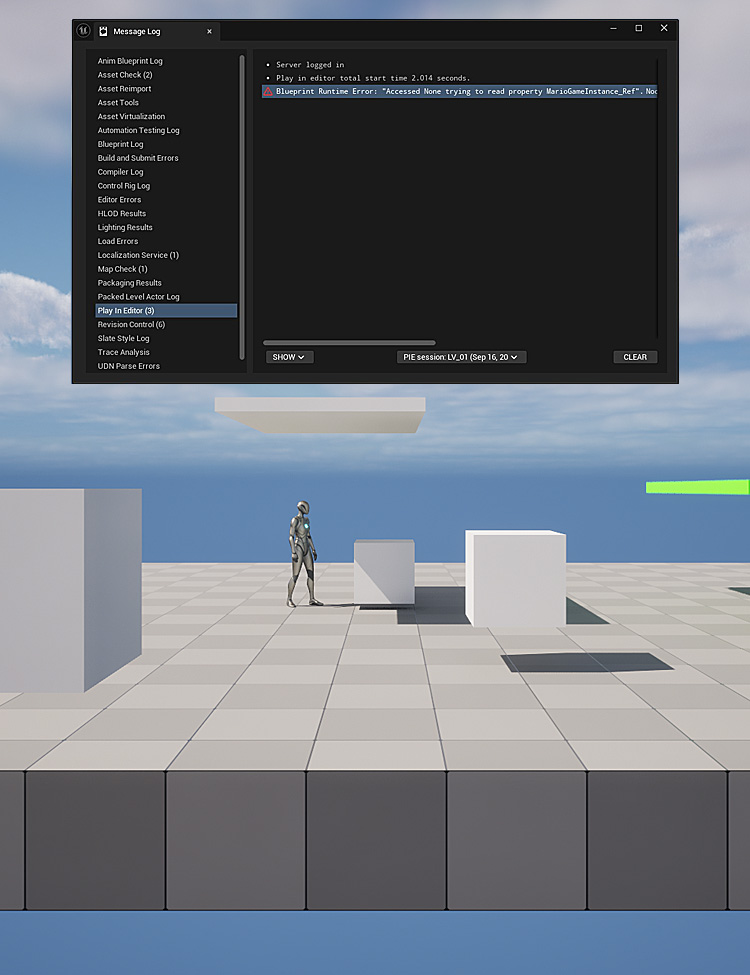The image size is (750, 975).
Task: Select the Compiler Log category
Action: [x=120, y=172]
